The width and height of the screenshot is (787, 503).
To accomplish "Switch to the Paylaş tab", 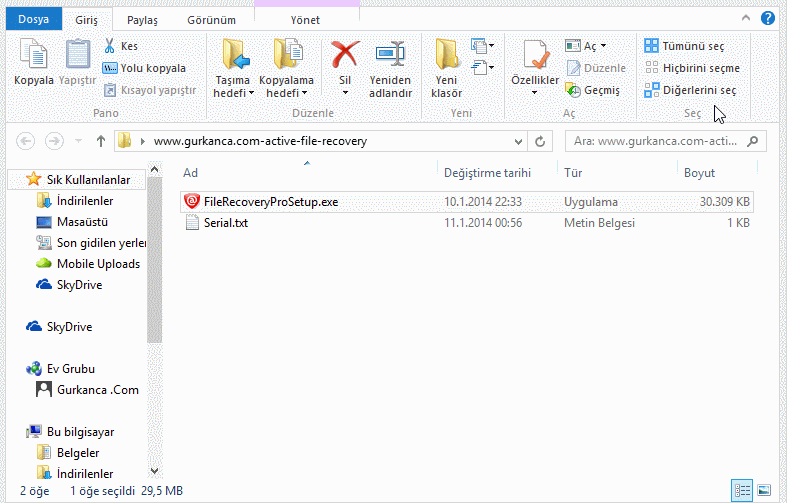I will point(142,20).
